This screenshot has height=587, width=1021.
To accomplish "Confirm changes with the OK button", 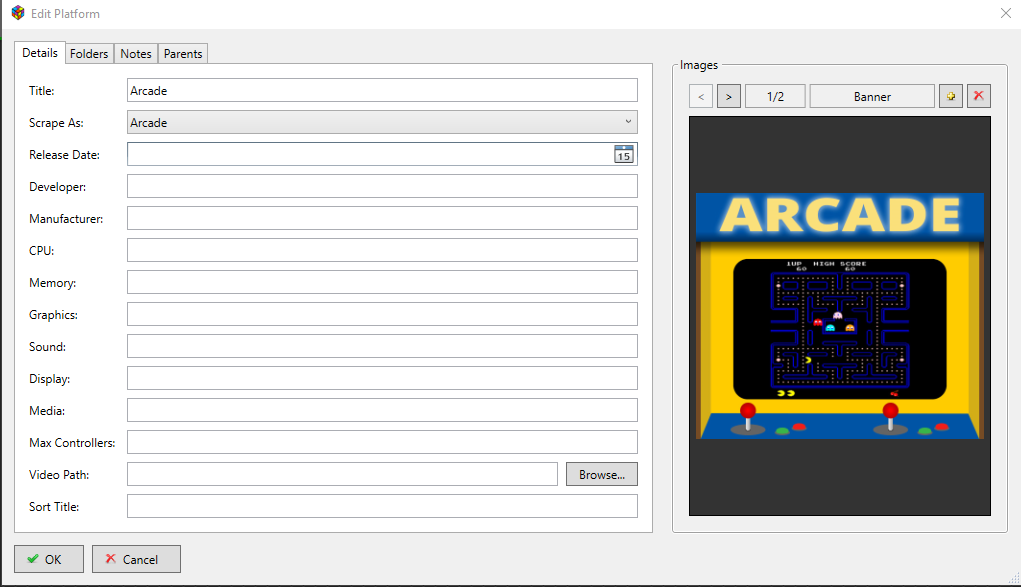I will [49, 559].
